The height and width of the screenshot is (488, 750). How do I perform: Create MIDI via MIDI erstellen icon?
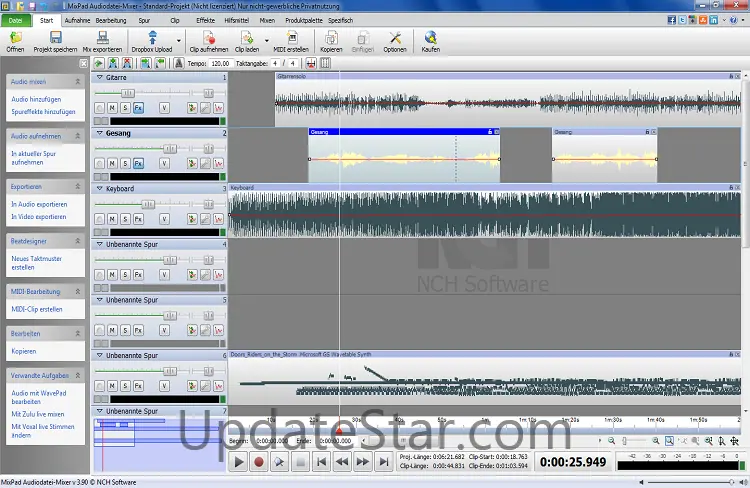[291, 41]
